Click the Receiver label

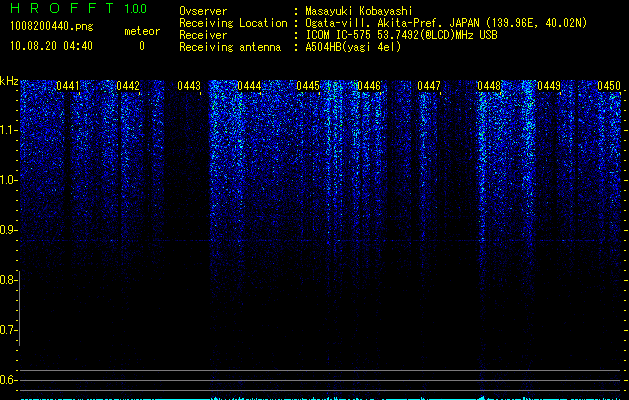(203, 35)
